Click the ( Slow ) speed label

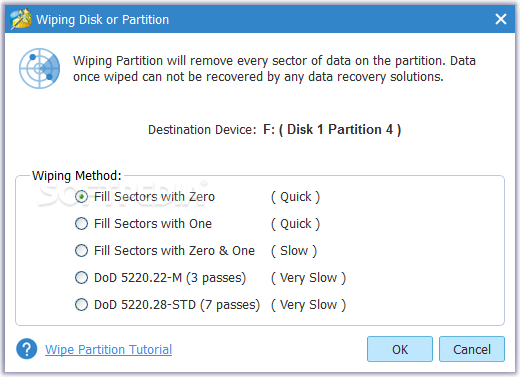click(294, 251)
